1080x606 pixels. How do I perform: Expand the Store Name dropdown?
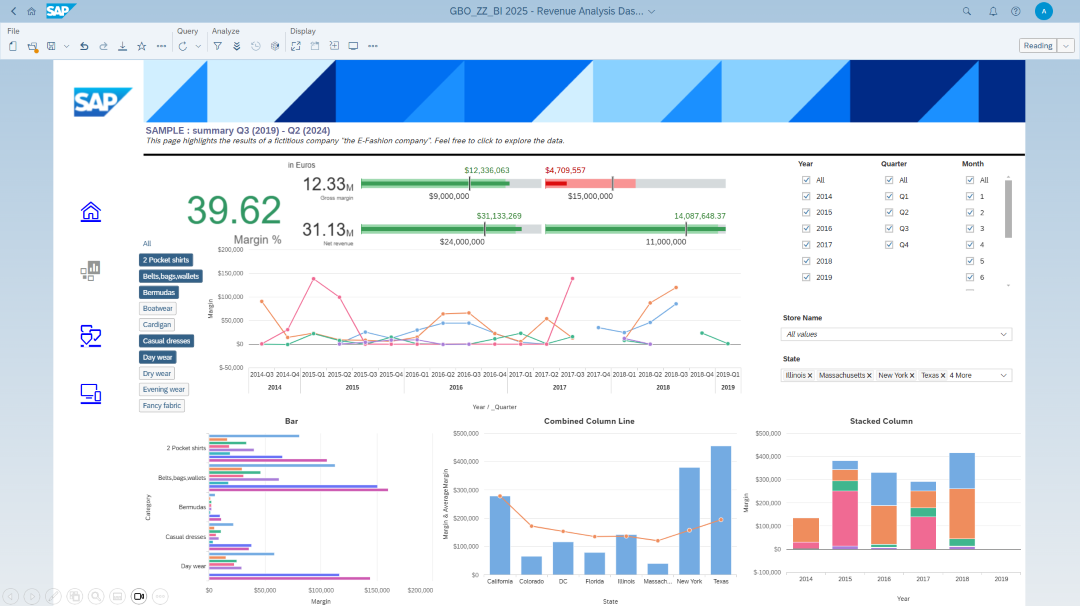(x=1004, y=335)
